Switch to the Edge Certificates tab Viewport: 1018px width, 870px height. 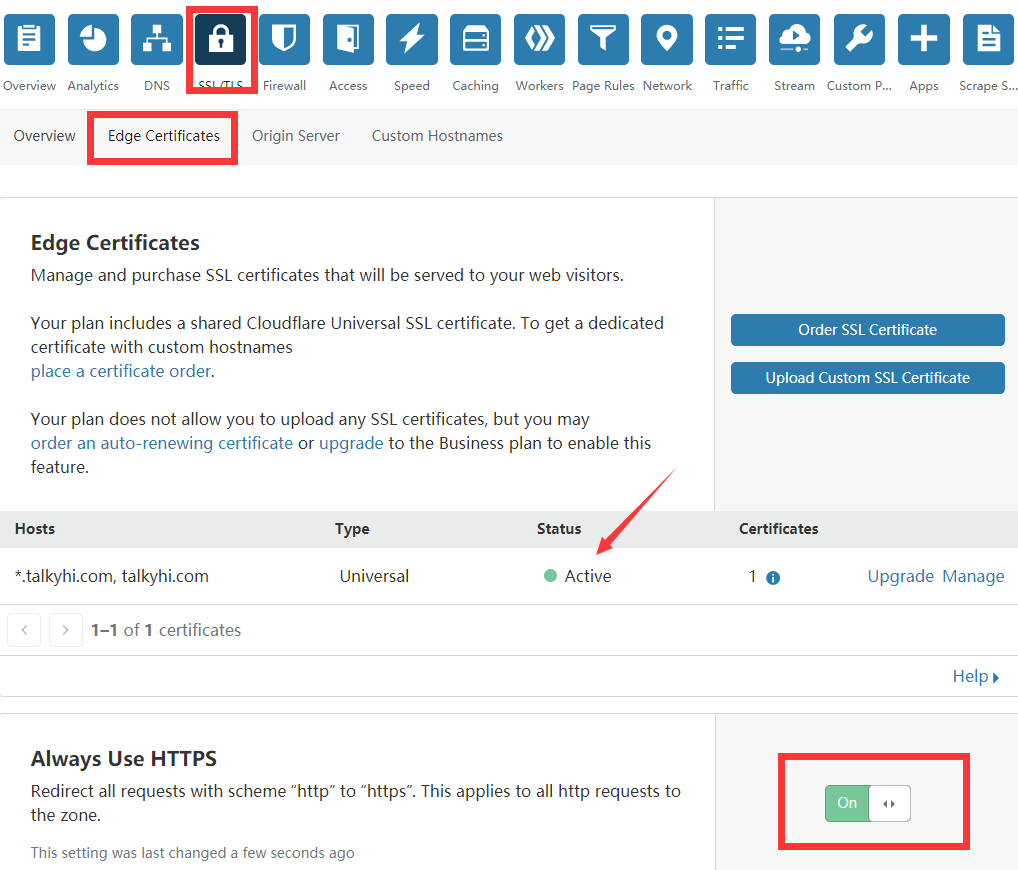coord(164,136)
